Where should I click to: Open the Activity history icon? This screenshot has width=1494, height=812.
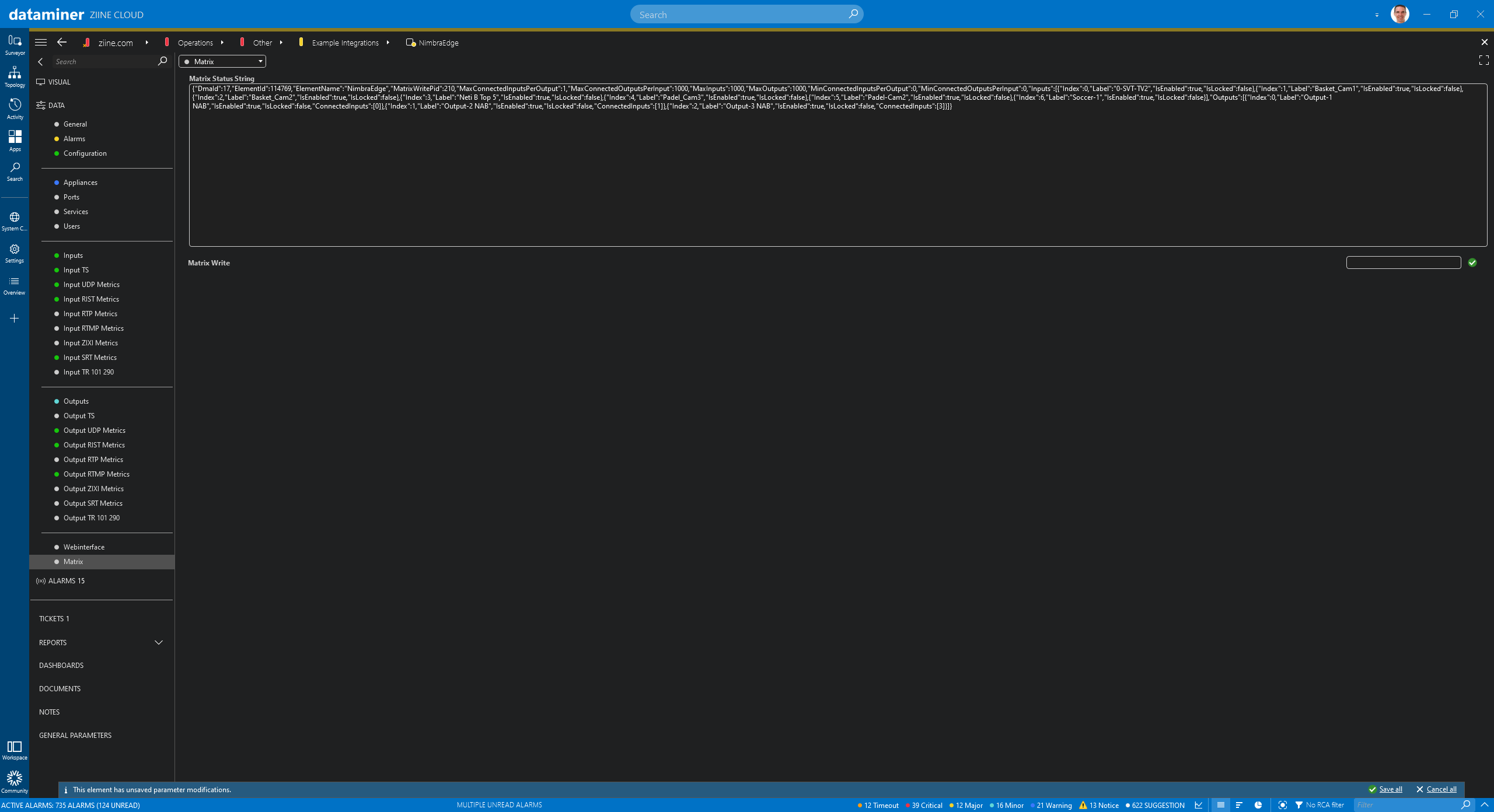tap(15, 109)
